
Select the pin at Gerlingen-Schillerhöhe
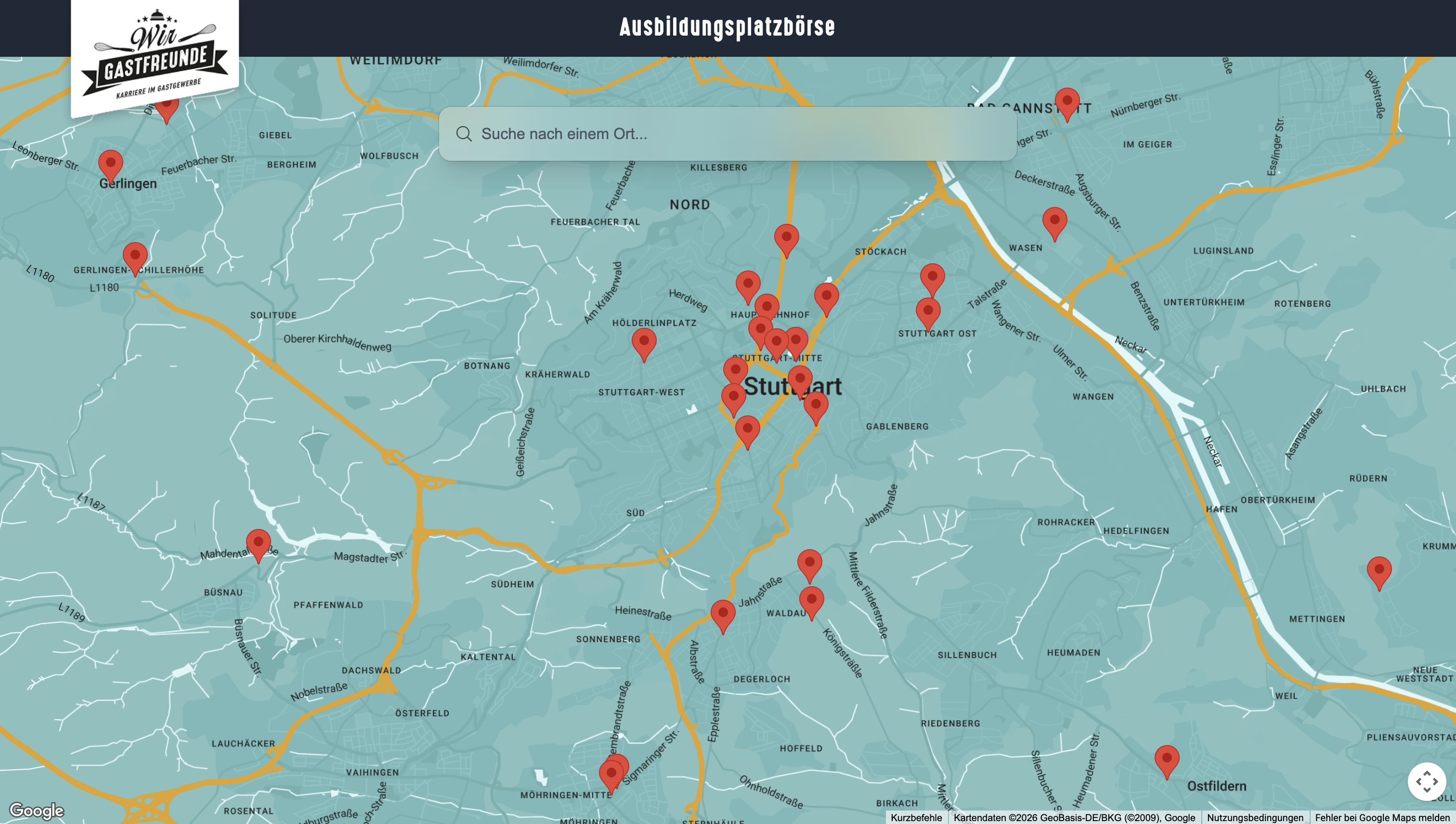point(135,256)
